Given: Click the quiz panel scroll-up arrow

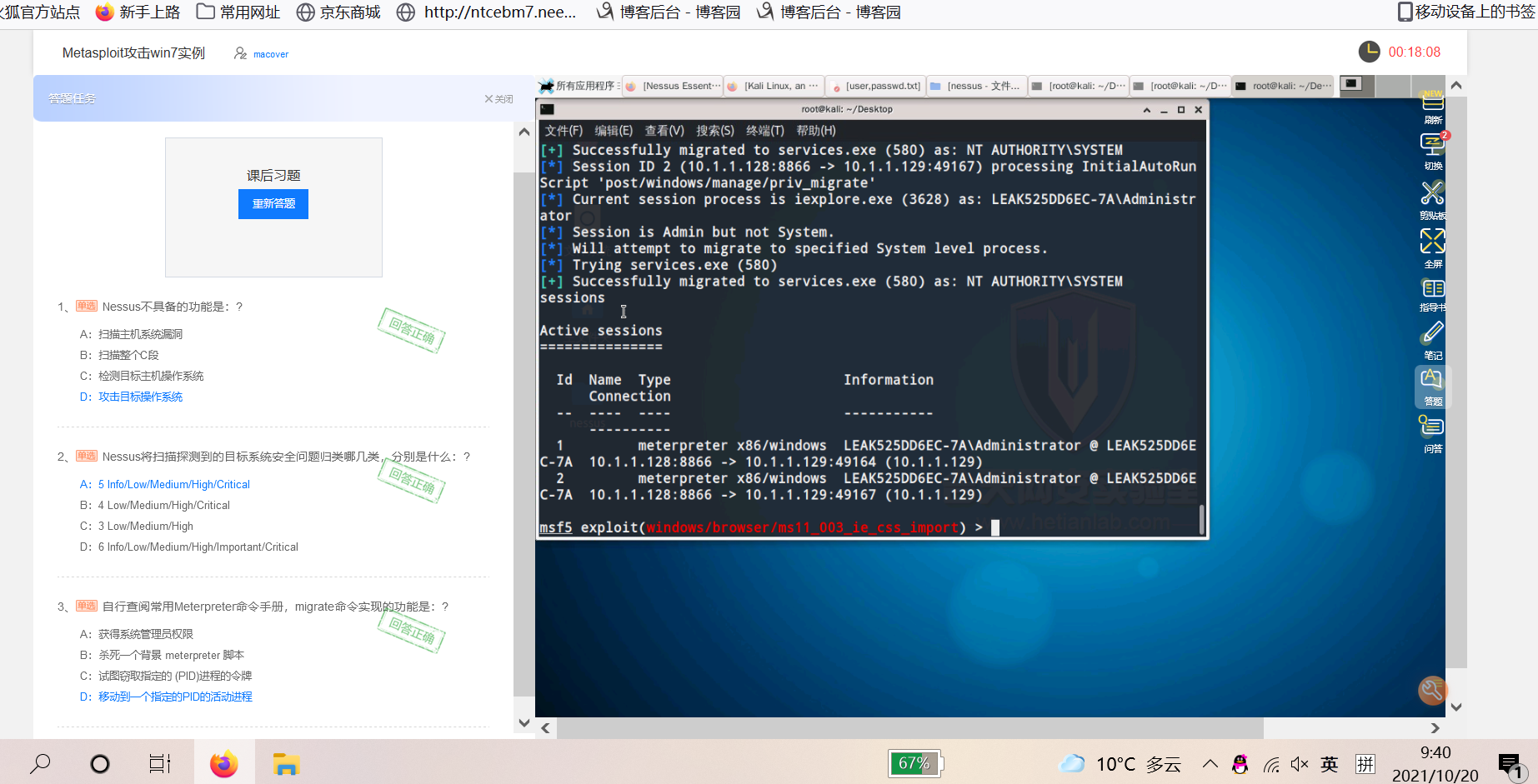Looking at the screenshot, I should (x=524, y=132).
